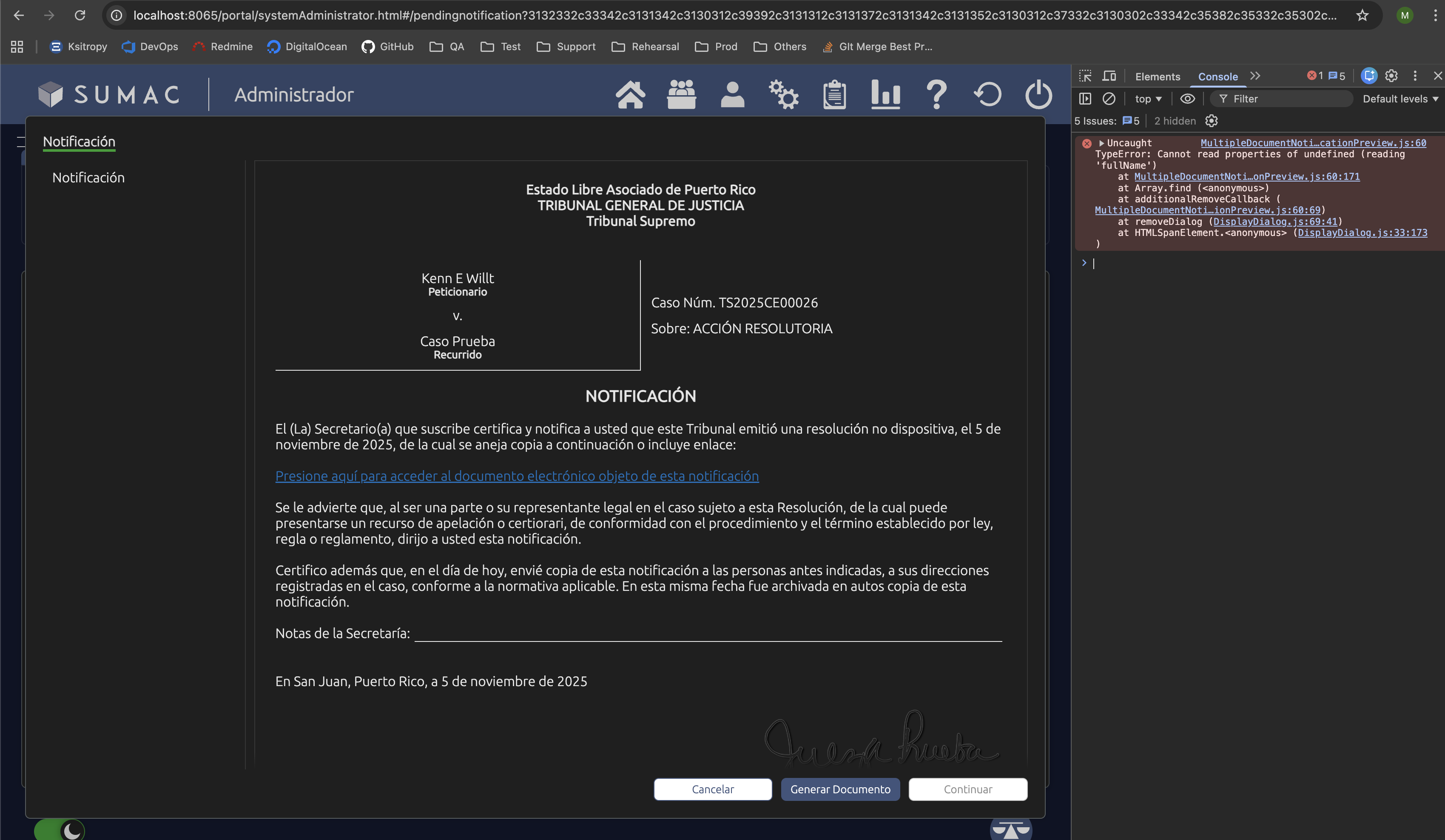
Task: Open the user group icon
Action: pos(681,95)
